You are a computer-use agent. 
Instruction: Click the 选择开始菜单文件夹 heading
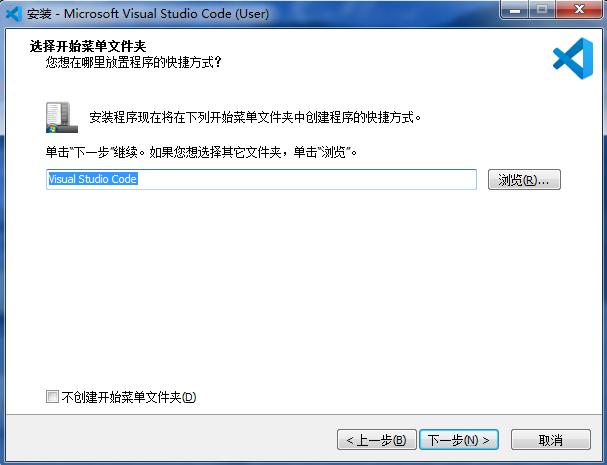[x=88, y=46]
